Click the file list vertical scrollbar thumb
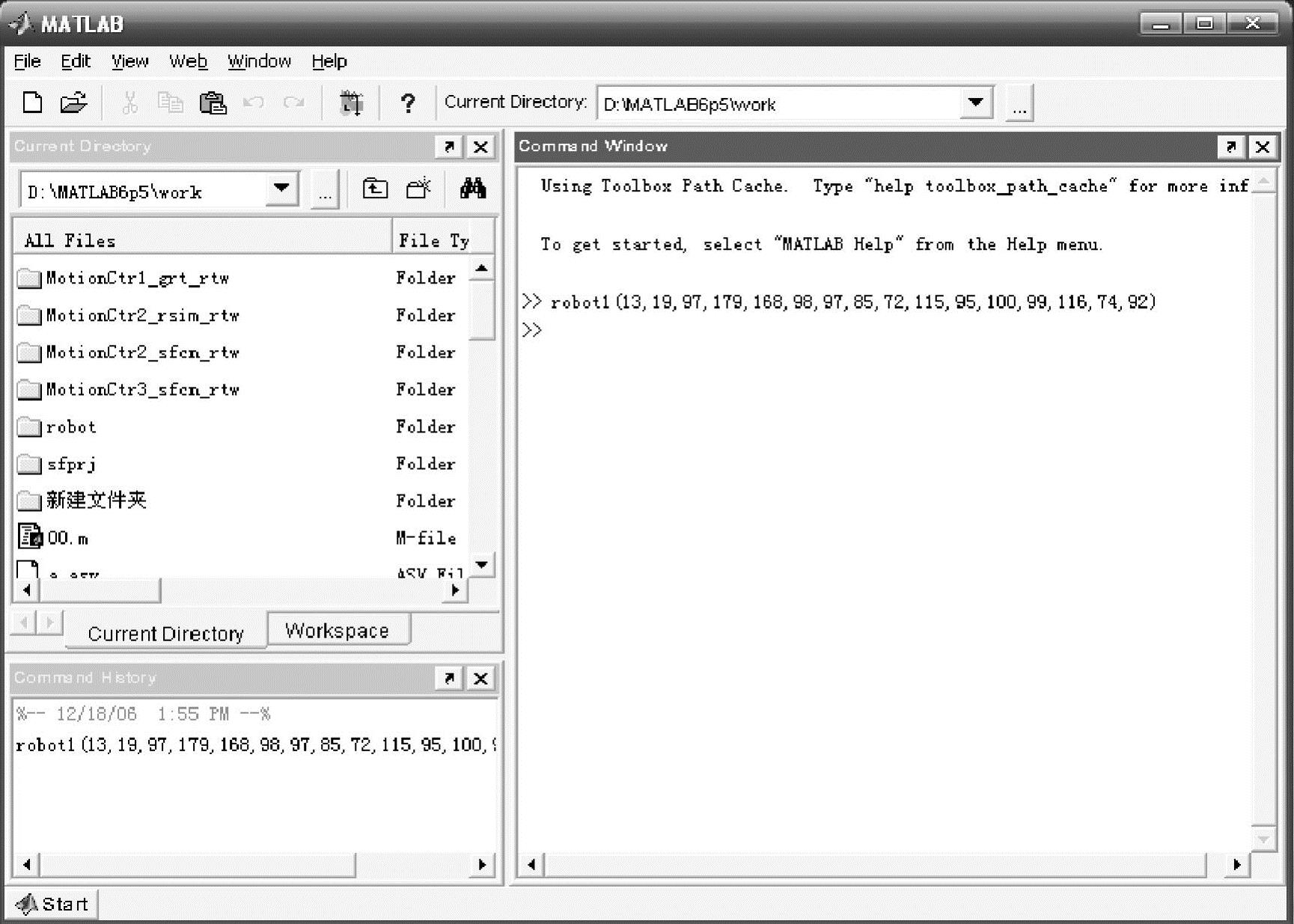The image size is (1294, 924). tap(482, 310)
